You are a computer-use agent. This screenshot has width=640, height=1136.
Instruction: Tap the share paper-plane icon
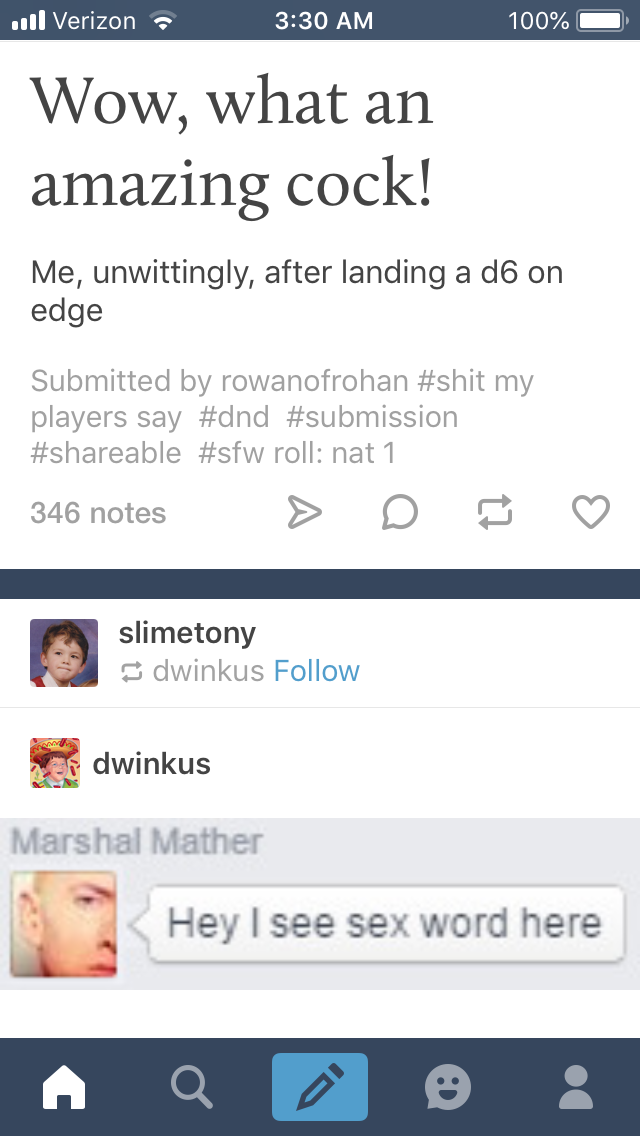tap(304, 512)
